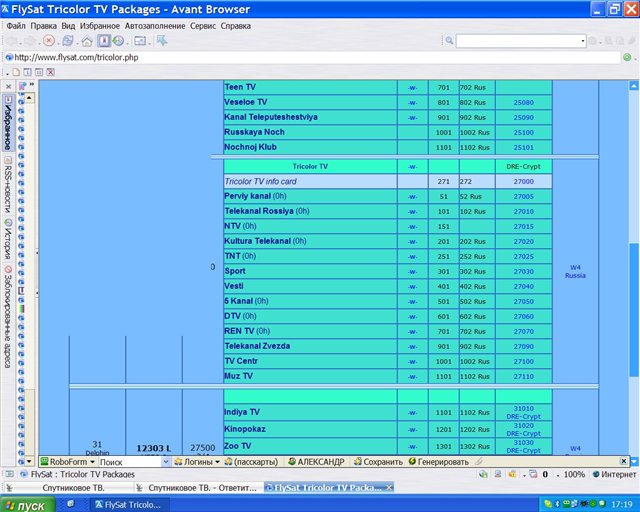The height and width of the screenshot is (512, 640).
Task: Click the address bar URL field
Action: pyautogui.click(x=314, y=57)
